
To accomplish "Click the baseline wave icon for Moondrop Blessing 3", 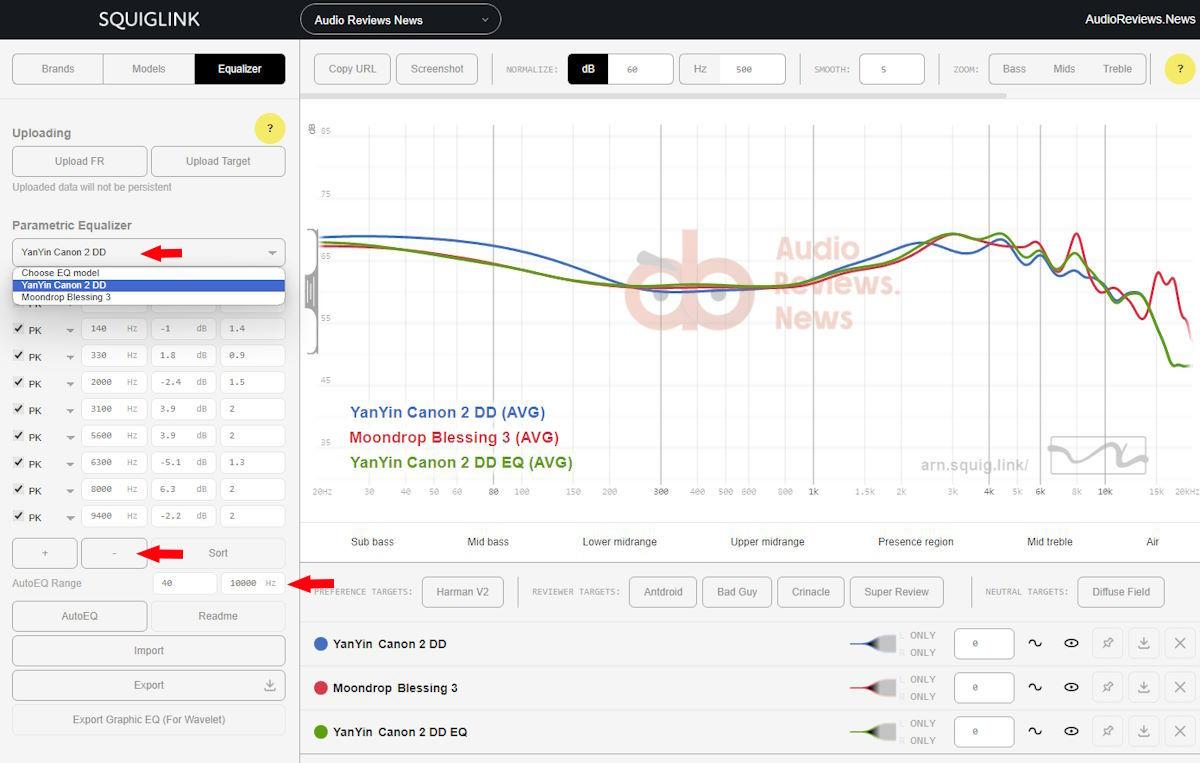I will pos(1035,688).
